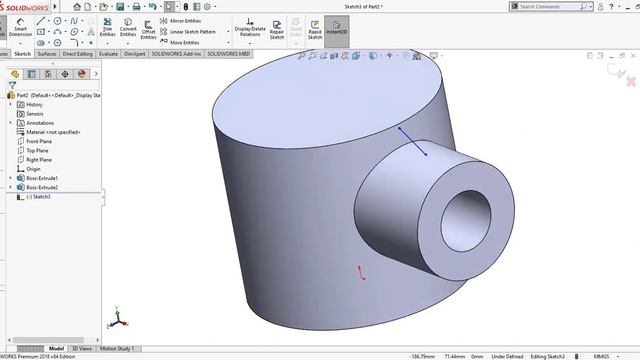Select the Polygon sketch tool

click(x=58, y=42)
